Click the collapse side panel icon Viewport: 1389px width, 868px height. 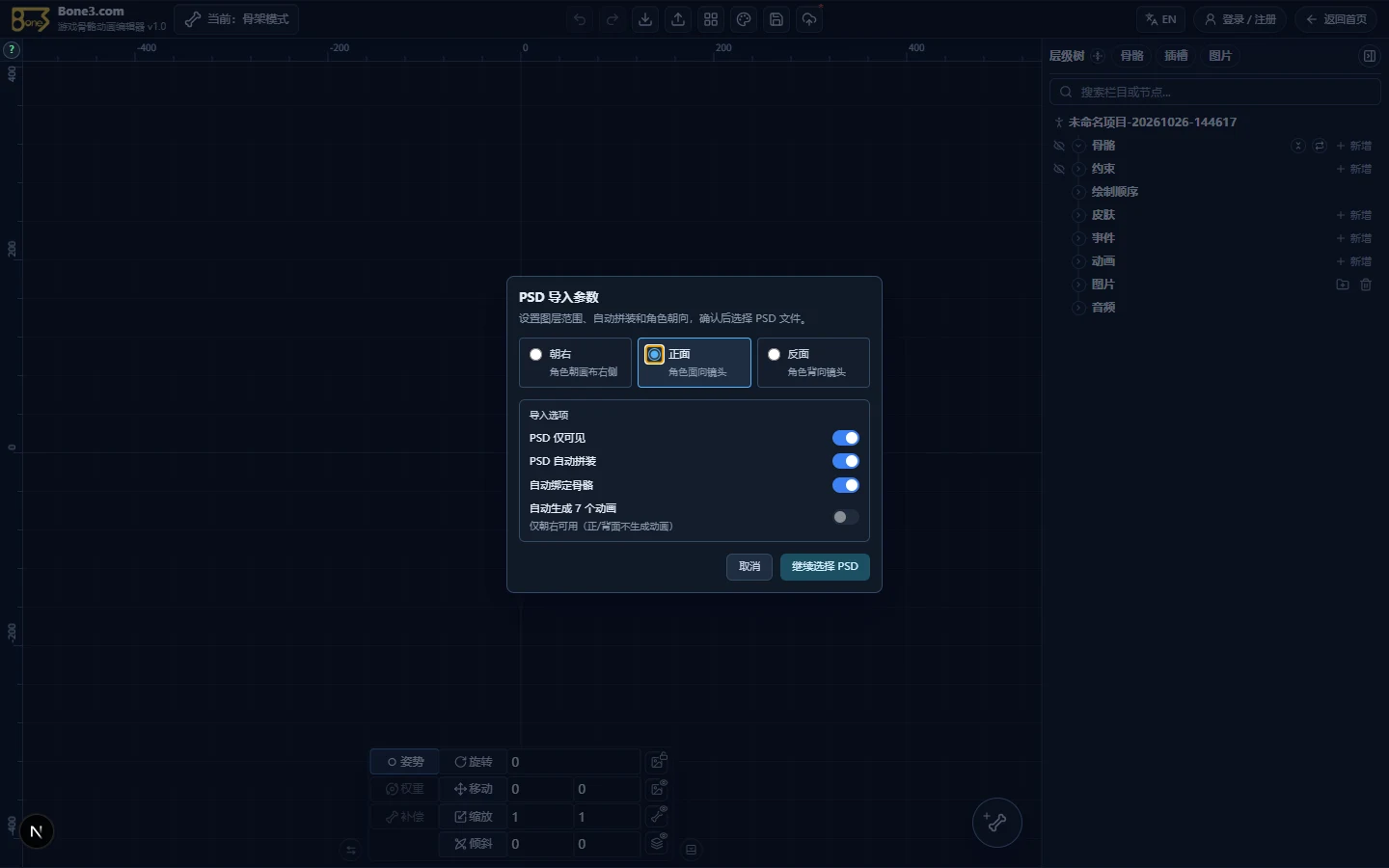pyautogui.click(x=1369, y=56)
